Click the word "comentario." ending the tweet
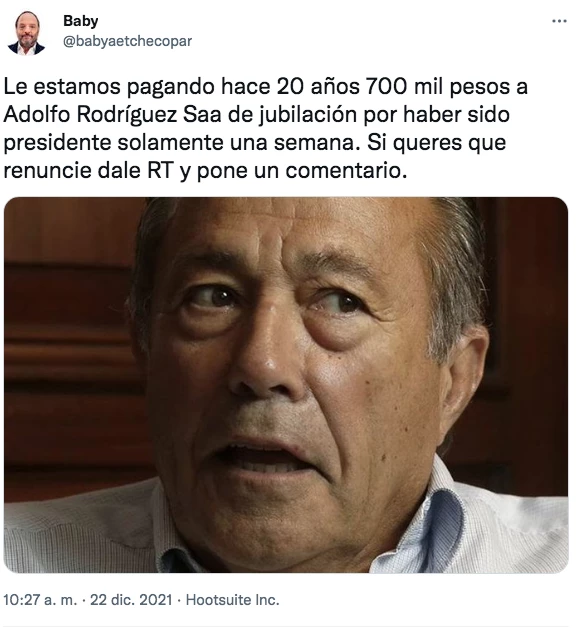Viewport: 580px width, 632px height. (346, 170)
